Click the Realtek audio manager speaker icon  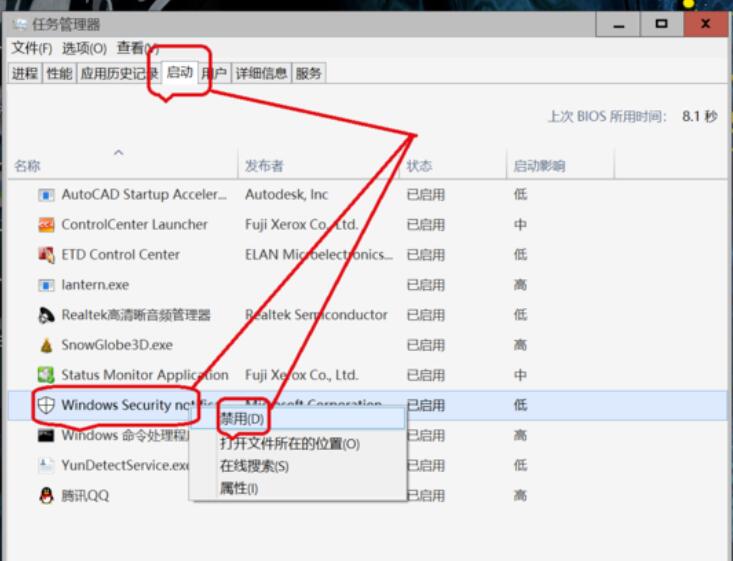pos(46,315)
